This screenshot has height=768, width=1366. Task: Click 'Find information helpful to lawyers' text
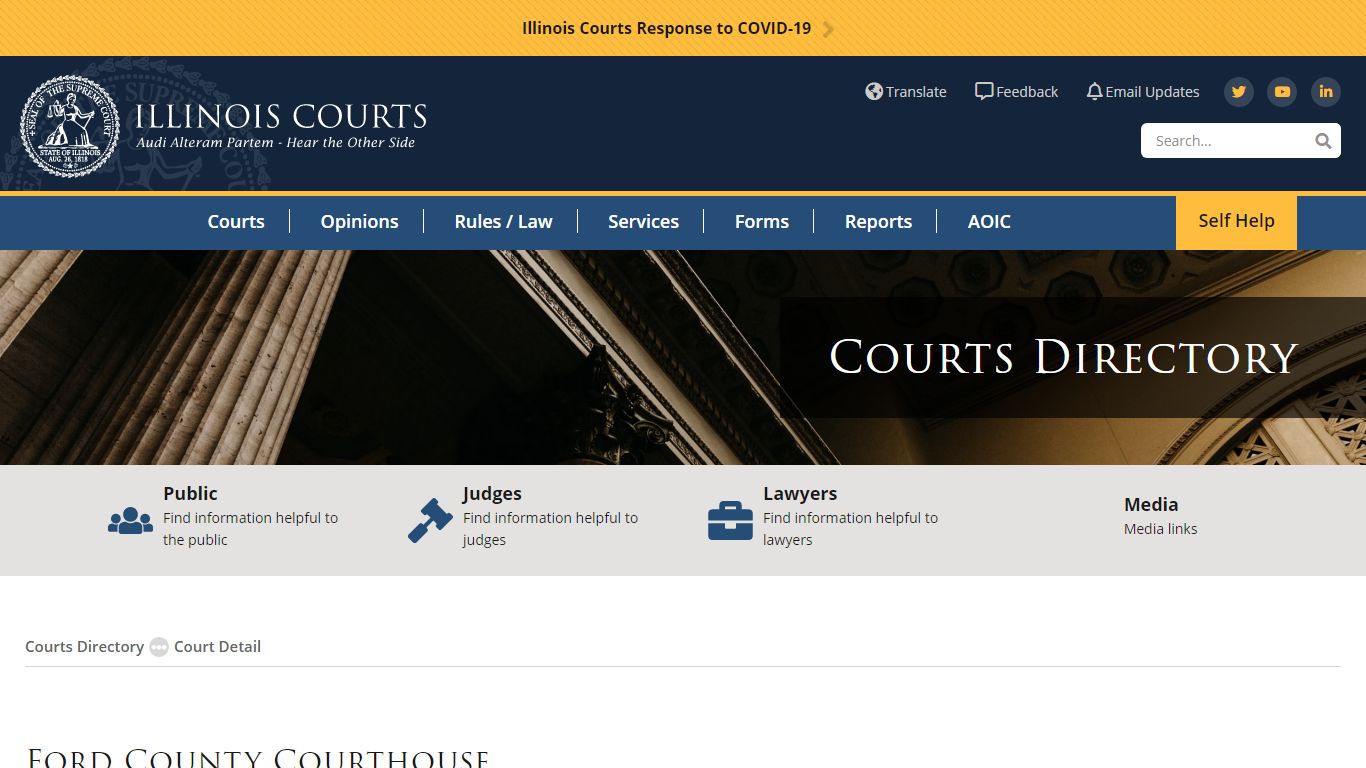(850, 529)
